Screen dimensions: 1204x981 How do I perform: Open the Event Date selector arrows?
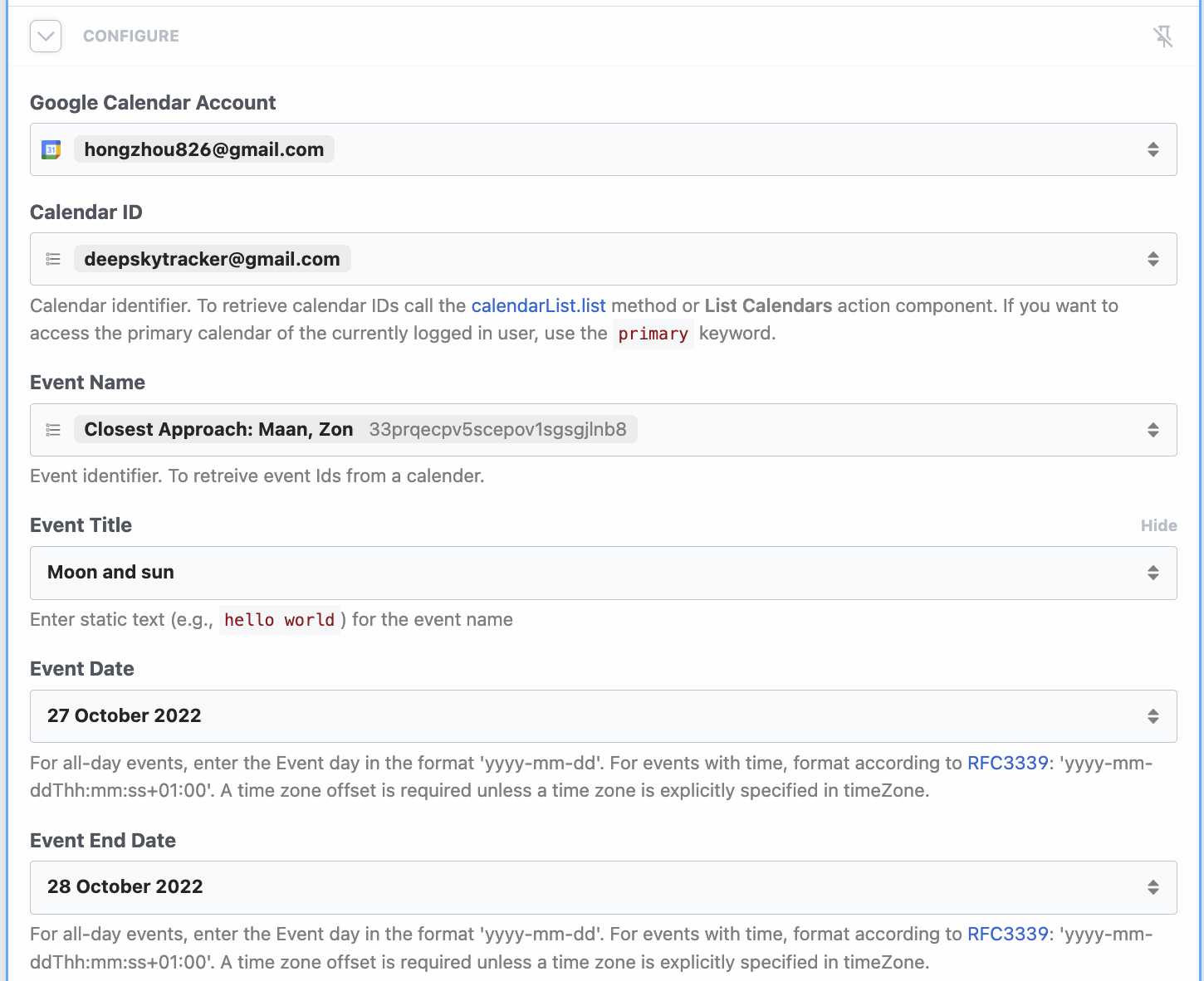click(1153, 716)
